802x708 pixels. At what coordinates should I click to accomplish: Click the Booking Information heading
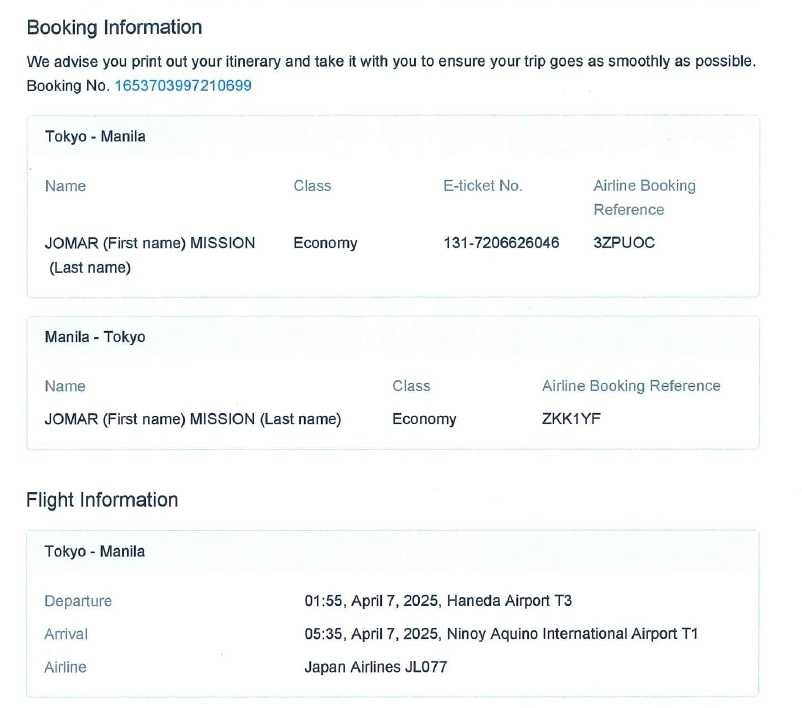[x=114, y=27]
